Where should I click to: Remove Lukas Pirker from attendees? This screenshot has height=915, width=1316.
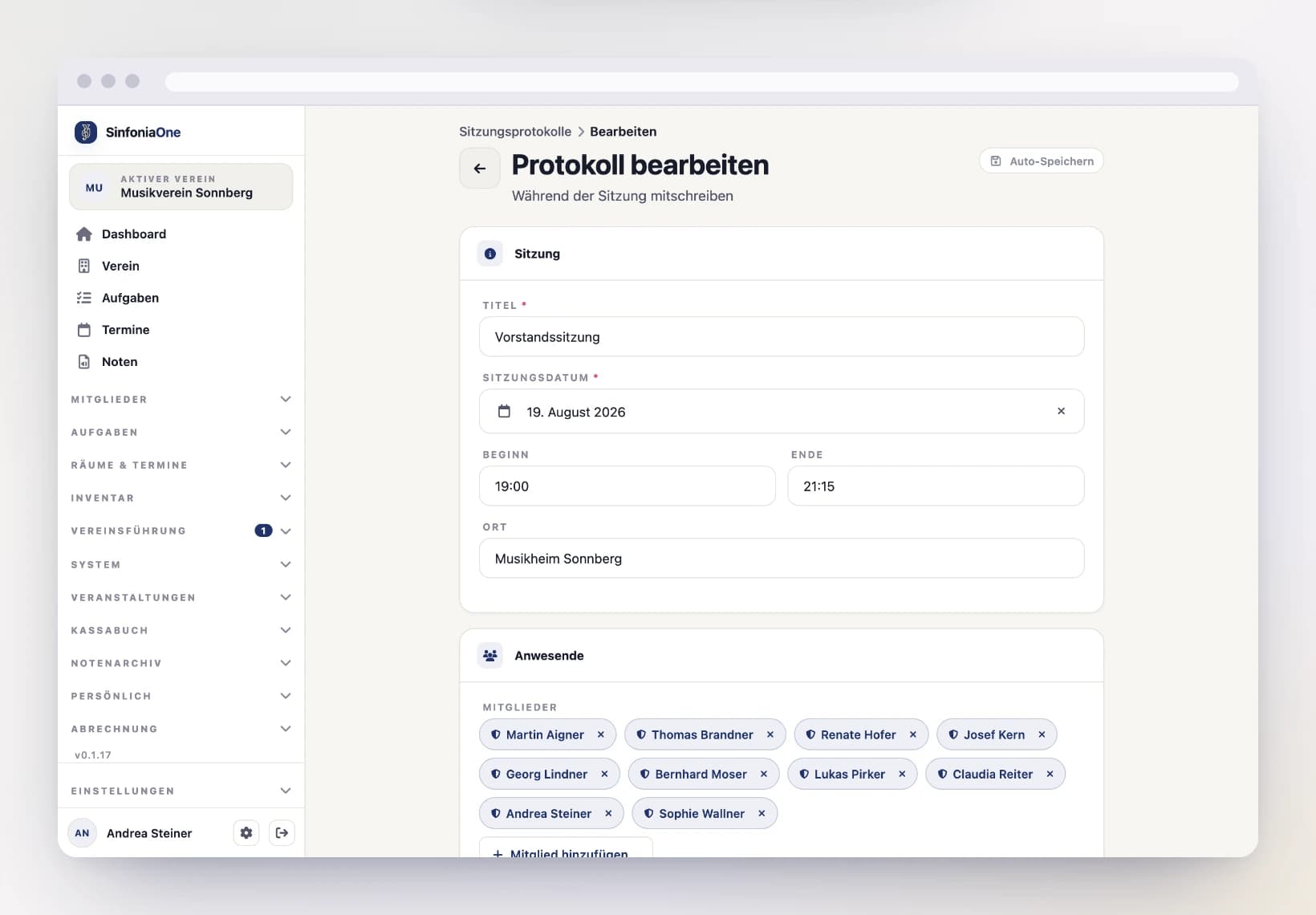point(902,774)
